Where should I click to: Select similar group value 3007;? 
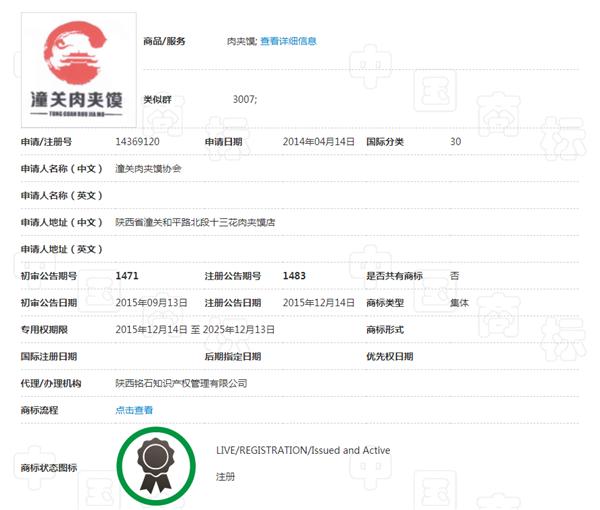click(245, 99)
